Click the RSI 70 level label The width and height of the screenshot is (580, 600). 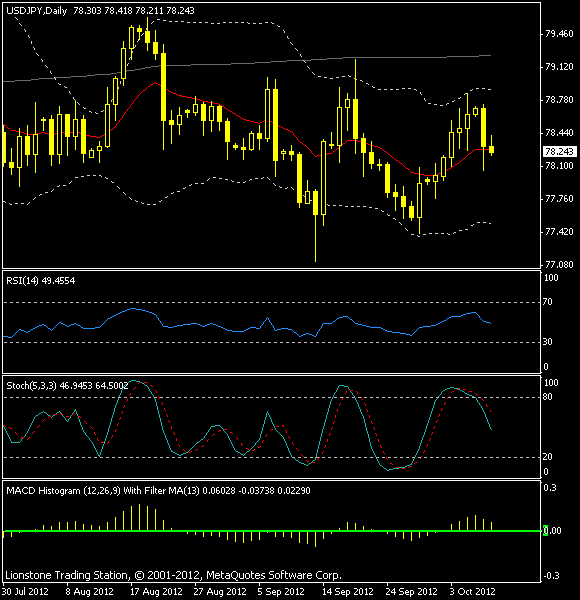click(x=548, y=302)
